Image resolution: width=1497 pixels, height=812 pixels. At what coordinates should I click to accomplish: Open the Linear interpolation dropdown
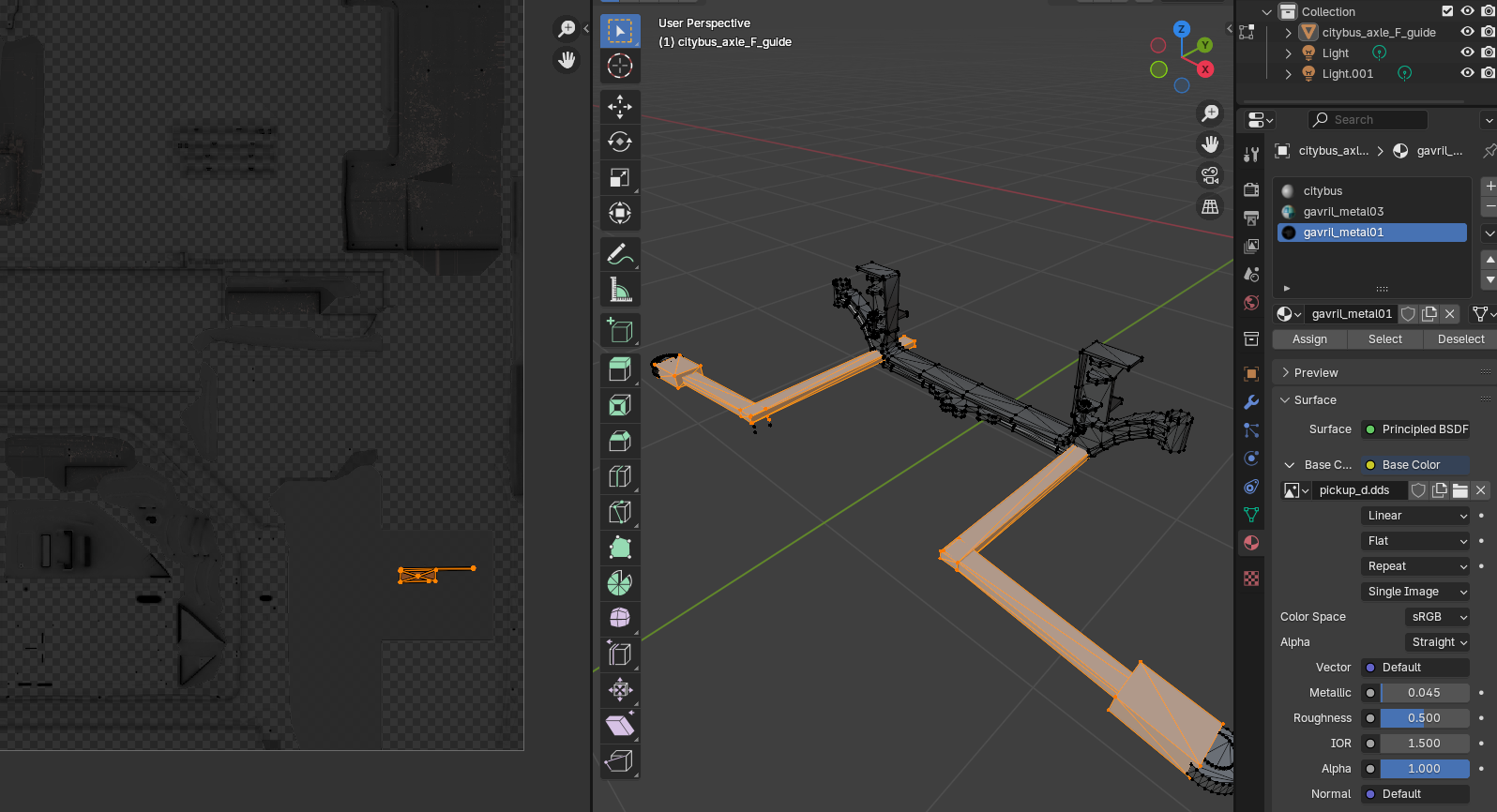[1415, 516]
